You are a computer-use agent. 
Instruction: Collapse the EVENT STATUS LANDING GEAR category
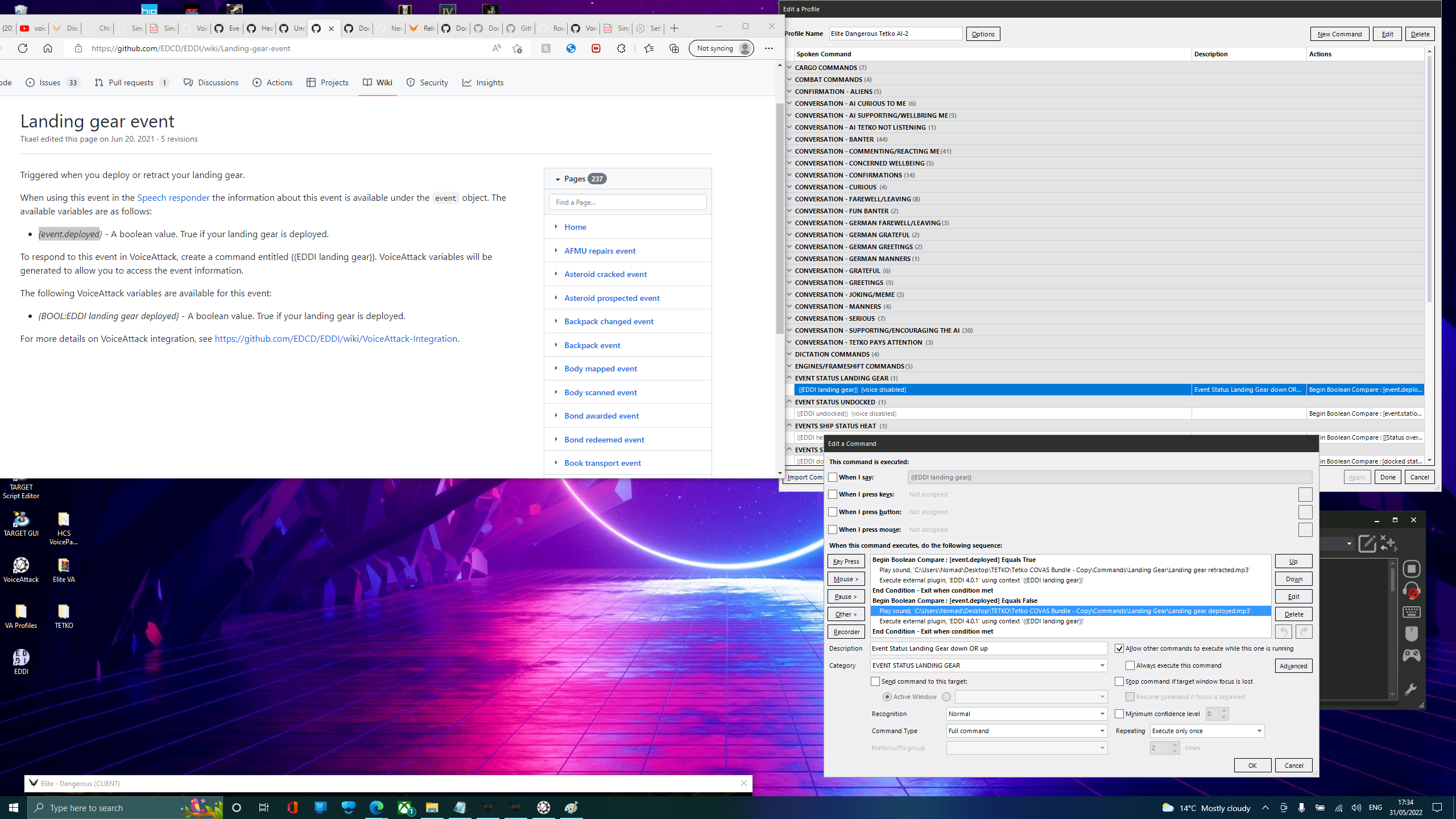click(789, 378)
